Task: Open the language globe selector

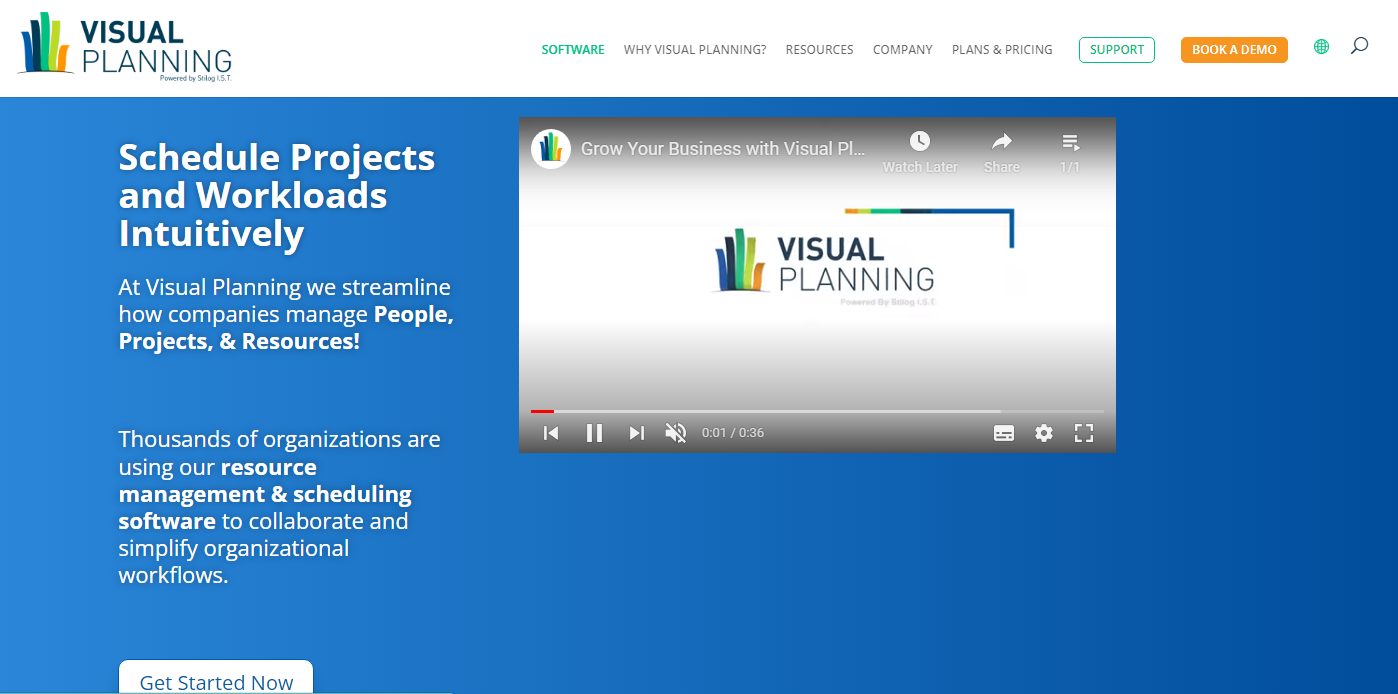Action: click(x=1321, y=46)
